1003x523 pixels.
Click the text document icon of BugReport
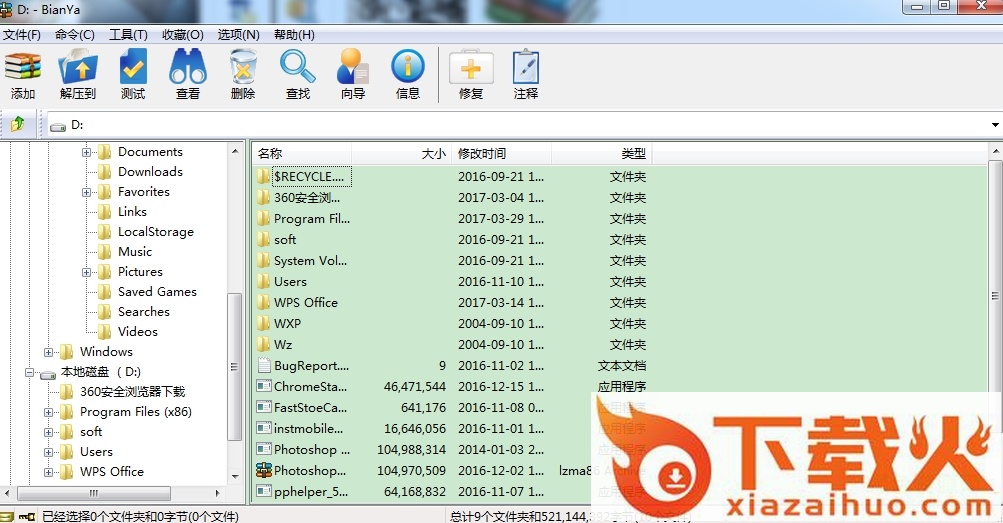point(264,366)
